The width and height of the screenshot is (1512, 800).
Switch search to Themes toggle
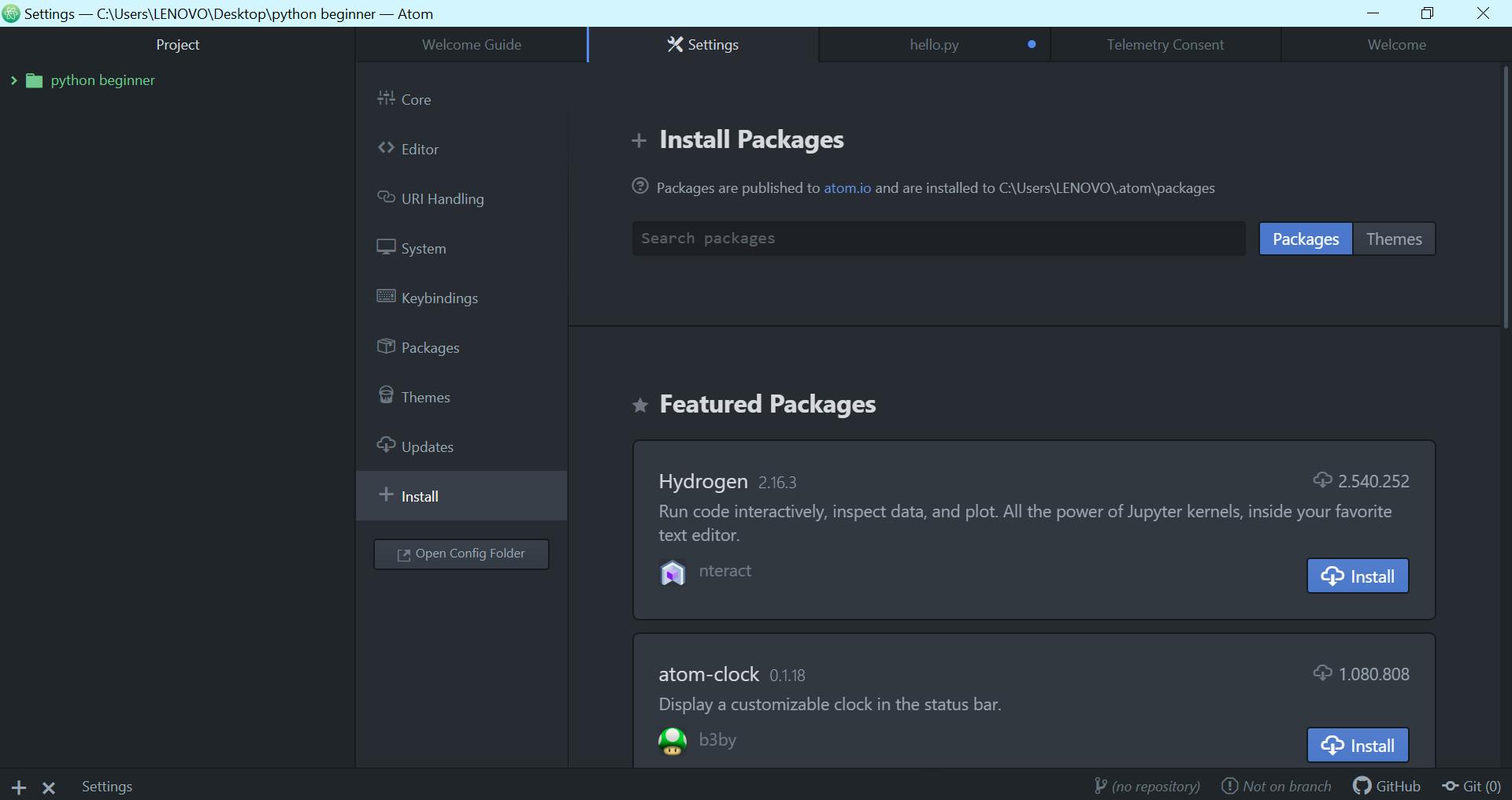tap(1394, 239)
